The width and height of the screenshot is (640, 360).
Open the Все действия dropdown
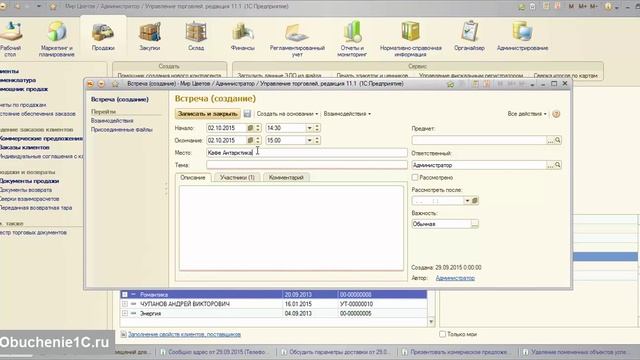pyautogui.click(x=527, y=114)
